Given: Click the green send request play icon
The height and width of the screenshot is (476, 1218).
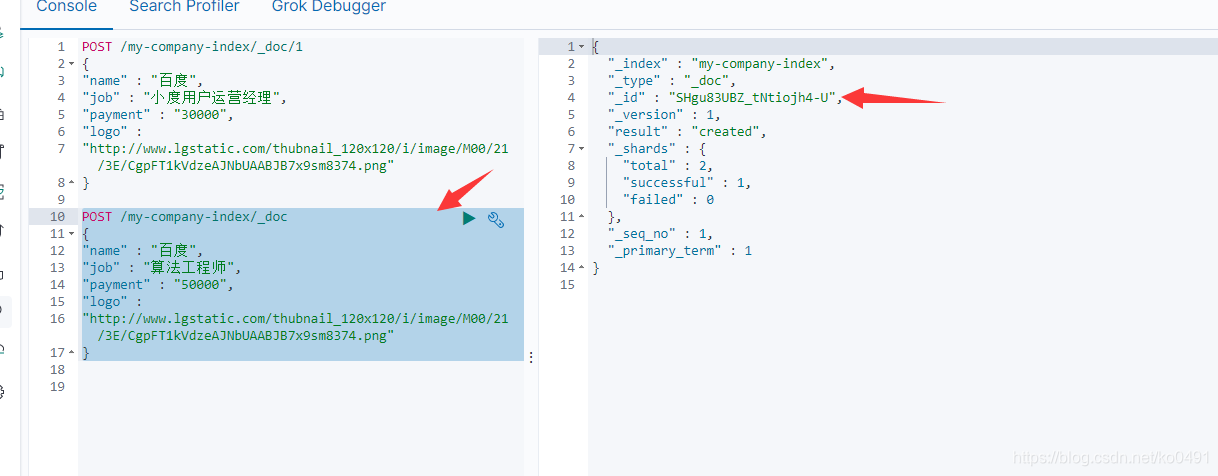Looking at the screenshot, I should [469, 218].
